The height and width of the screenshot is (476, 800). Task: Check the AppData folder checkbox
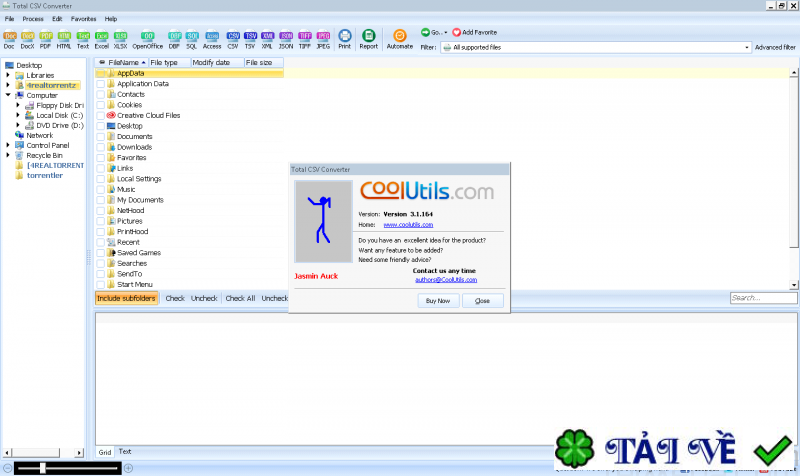coord(101,73)
